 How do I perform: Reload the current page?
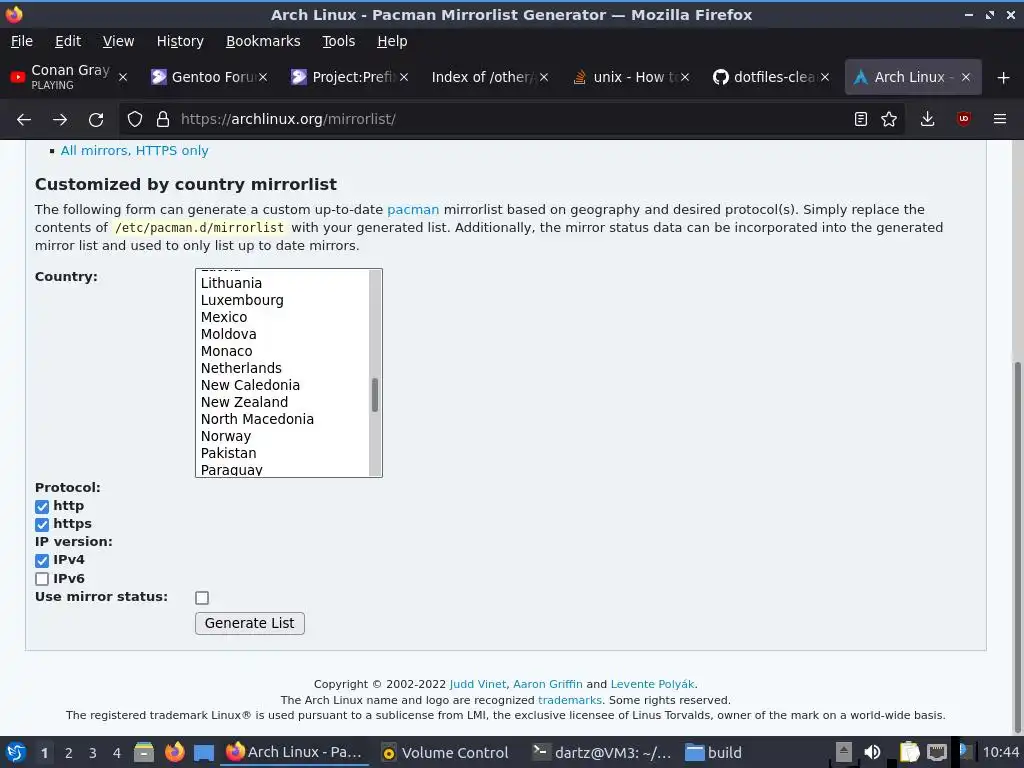coord(96,120)
